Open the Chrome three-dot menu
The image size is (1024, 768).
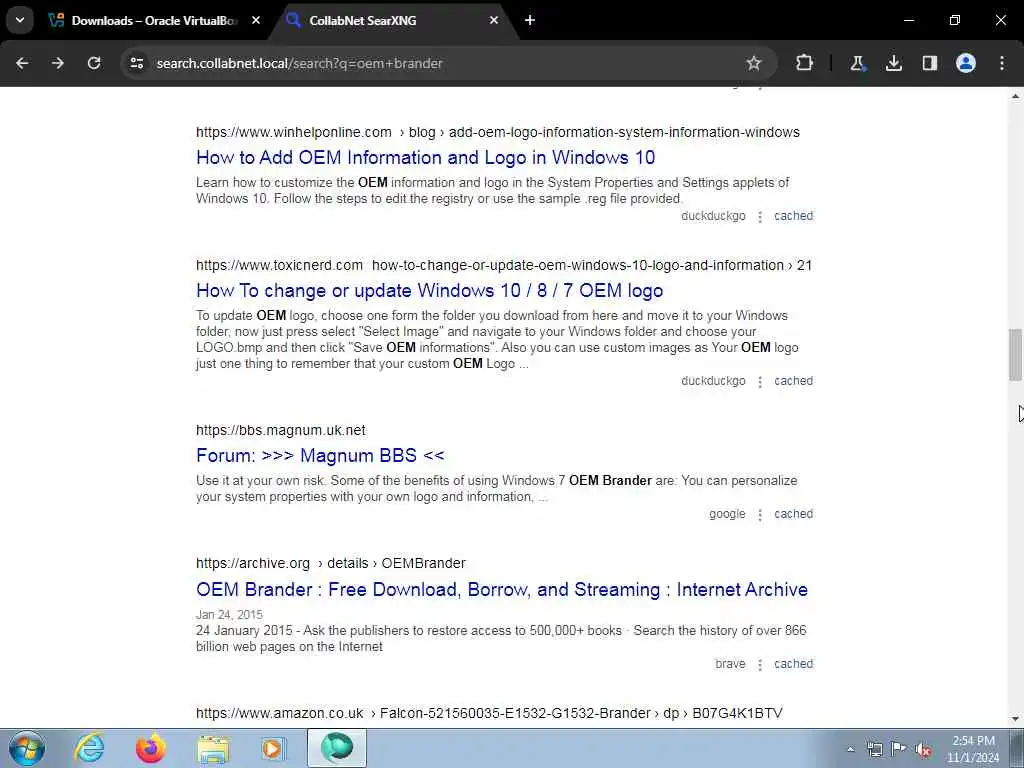point(1002,63)
